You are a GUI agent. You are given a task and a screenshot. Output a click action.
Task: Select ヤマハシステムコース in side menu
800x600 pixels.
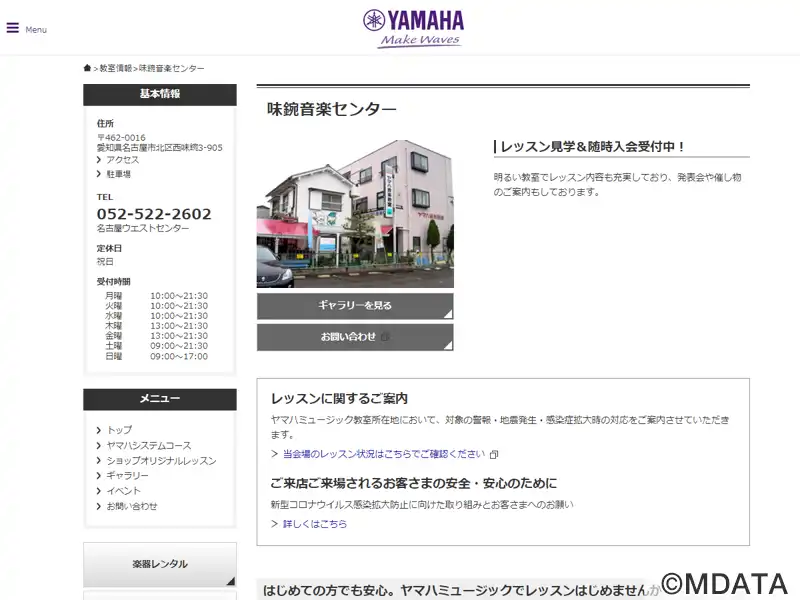pos(149,445)
